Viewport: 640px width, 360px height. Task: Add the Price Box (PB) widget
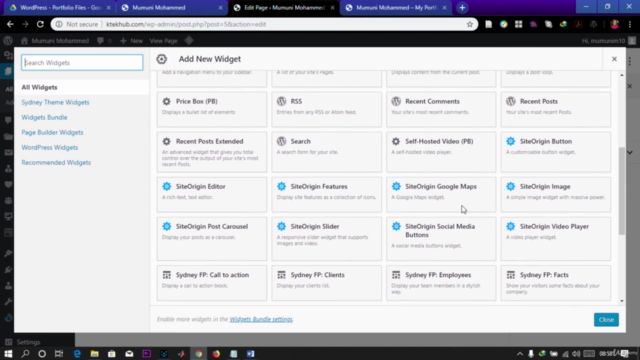pyautogui.click(x=212, y=109)
